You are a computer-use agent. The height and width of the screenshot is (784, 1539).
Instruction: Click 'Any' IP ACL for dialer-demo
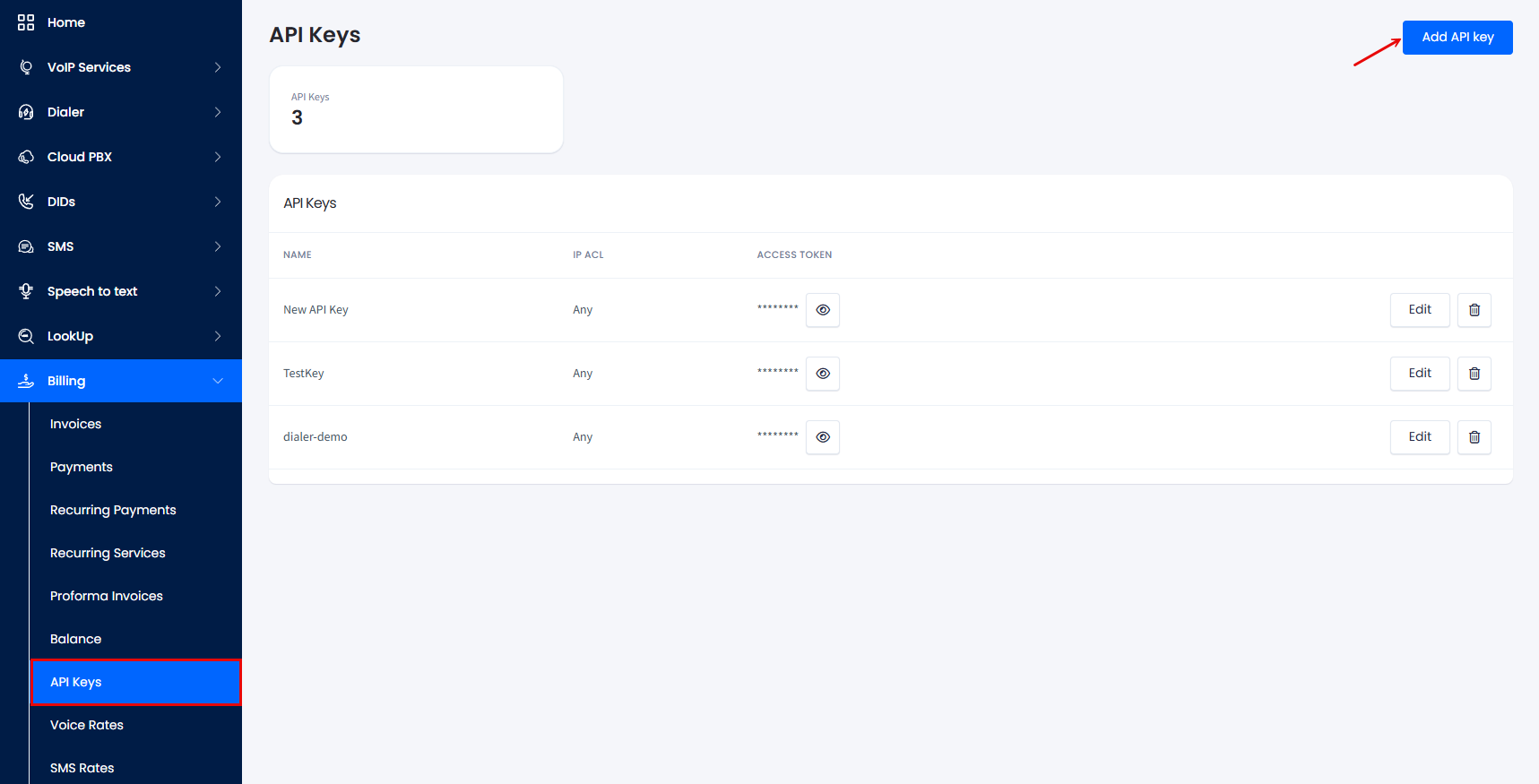[583, 437]
